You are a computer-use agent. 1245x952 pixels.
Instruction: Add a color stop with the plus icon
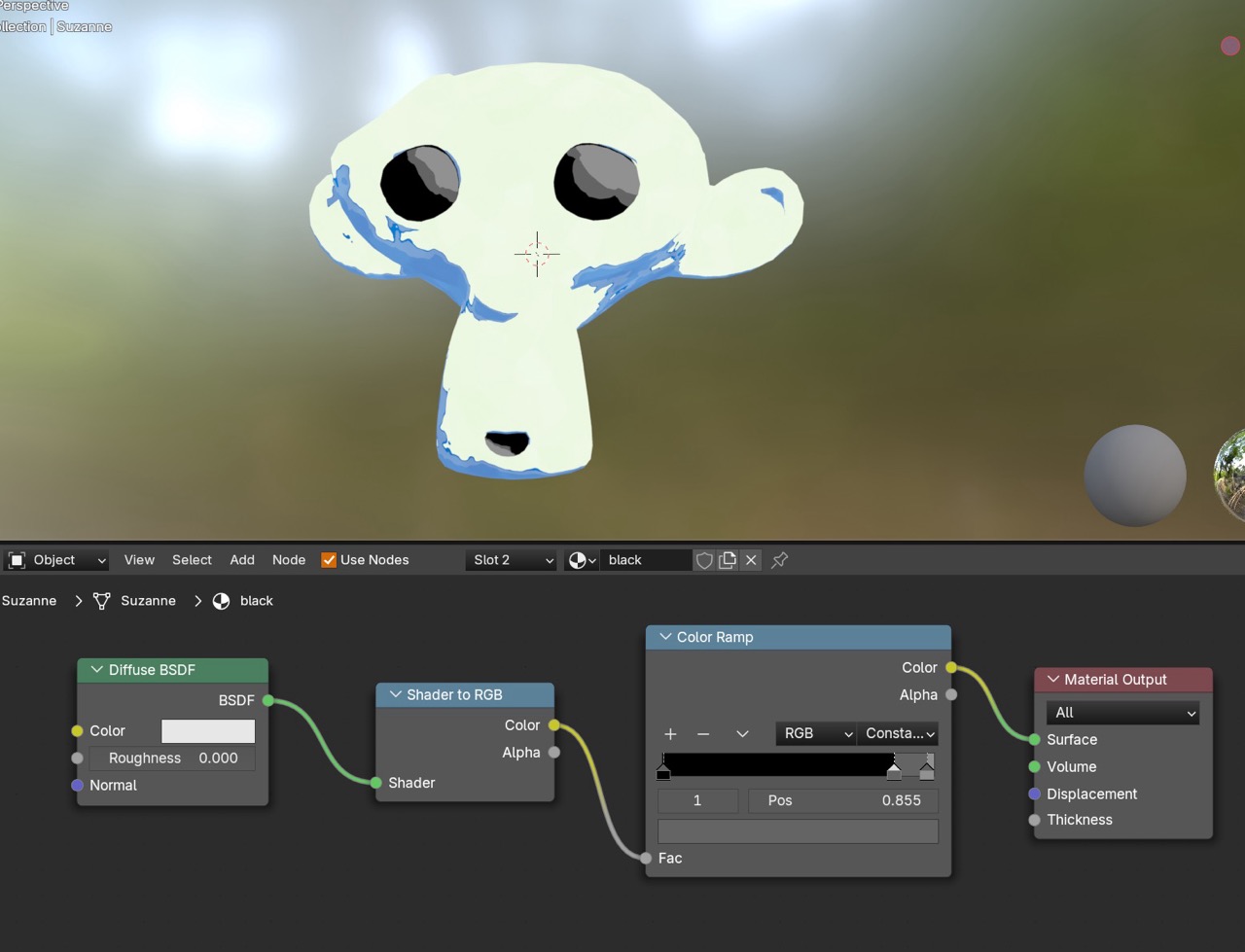pos(670,733)
